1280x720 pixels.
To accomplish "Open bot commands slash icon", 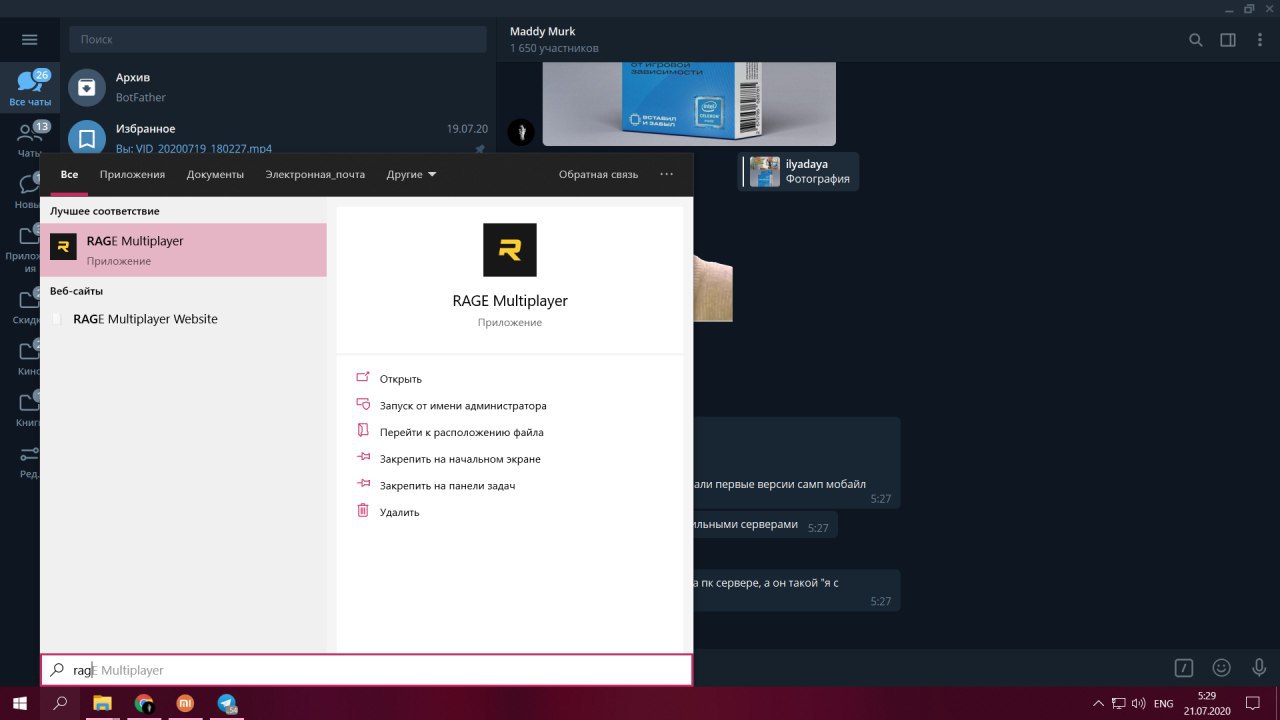I will tap(1184, 667).
